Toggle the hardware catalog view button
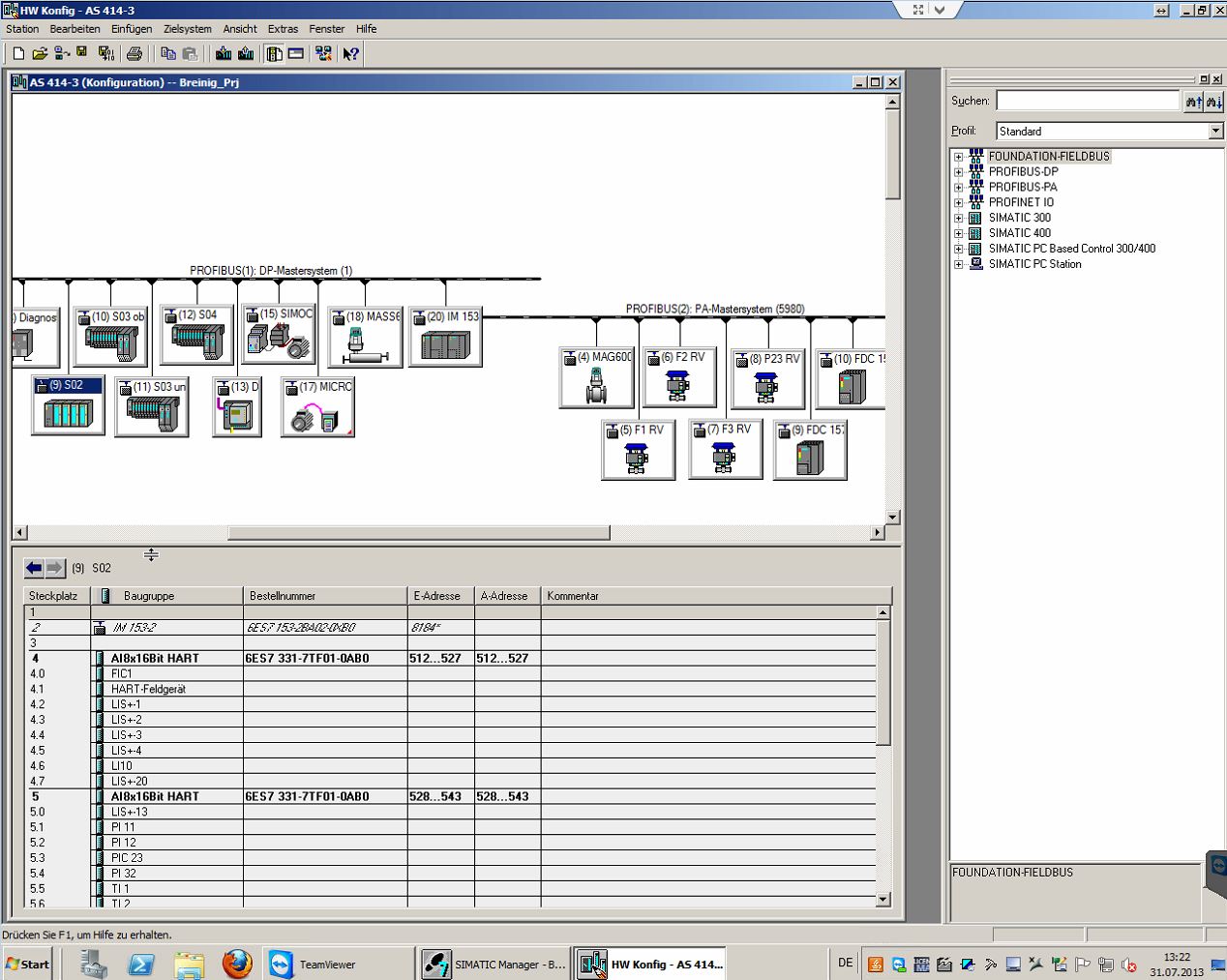This screenshot has height=980, width=1227. [275, 54]
